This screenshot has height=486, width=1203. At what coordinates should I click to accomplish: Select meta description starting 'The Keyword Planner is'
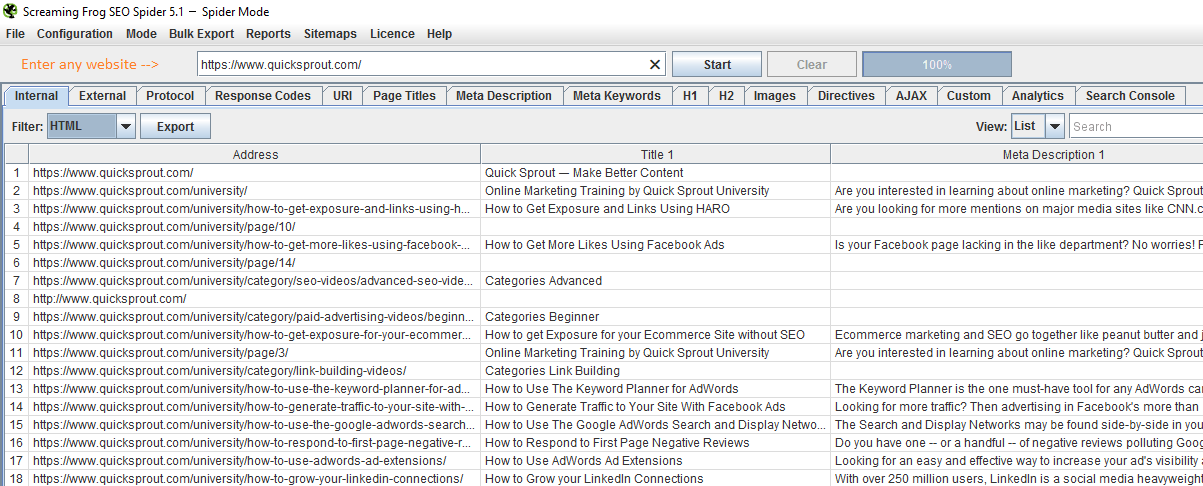1017,389
